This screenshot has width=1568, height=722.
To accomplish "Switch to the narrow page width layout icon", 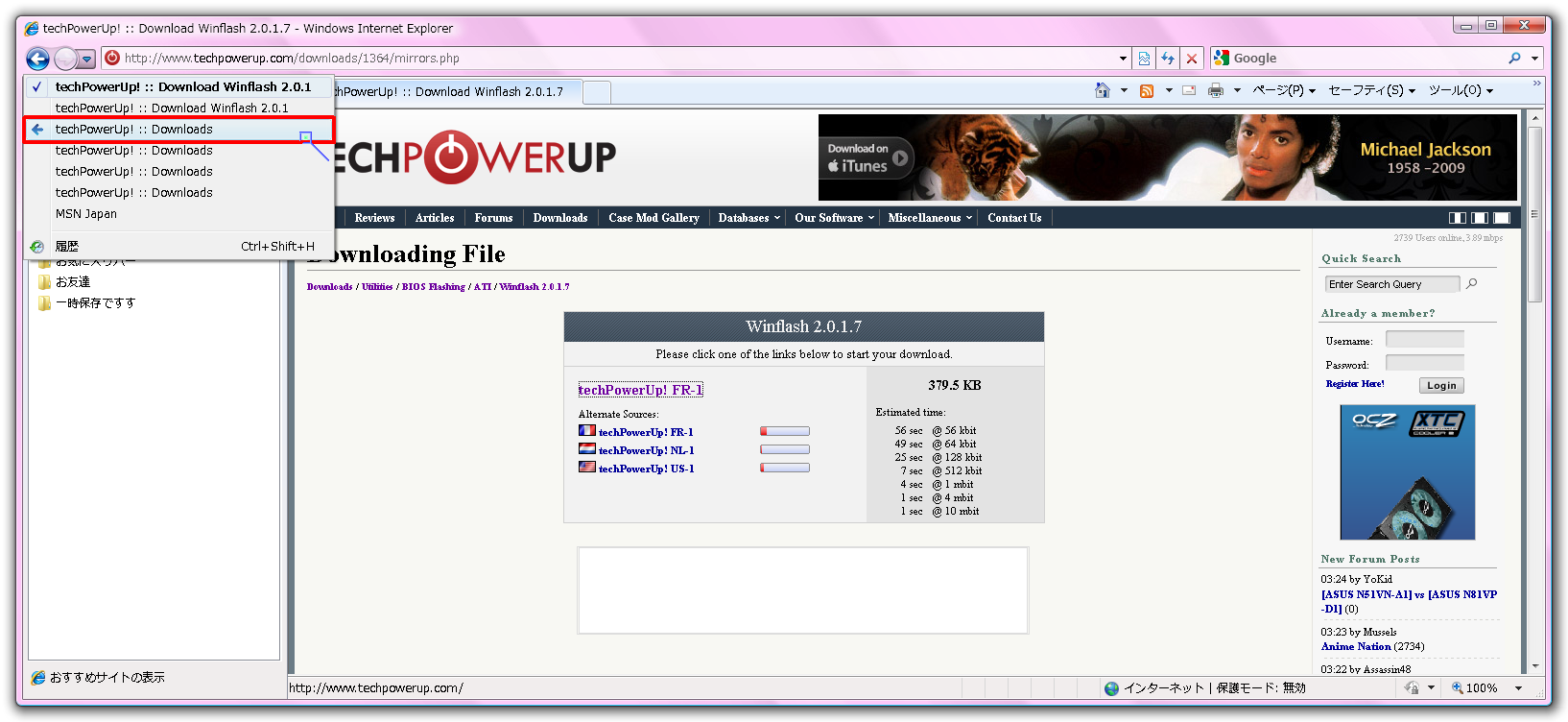I will tap(1457, 218).
